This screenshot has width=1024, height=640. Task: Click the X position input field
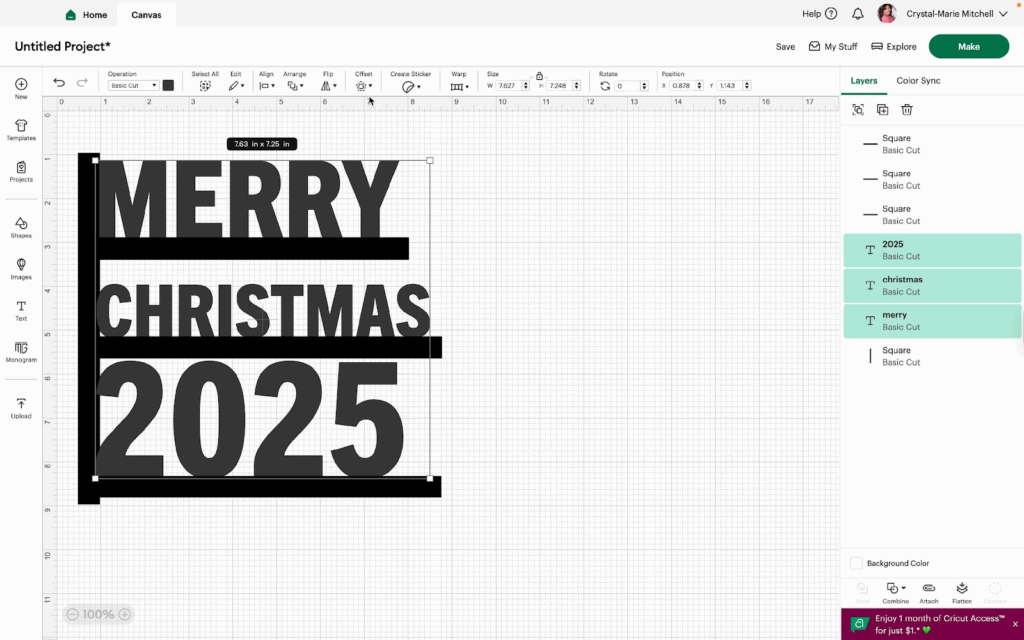click(x=682, y=86)
